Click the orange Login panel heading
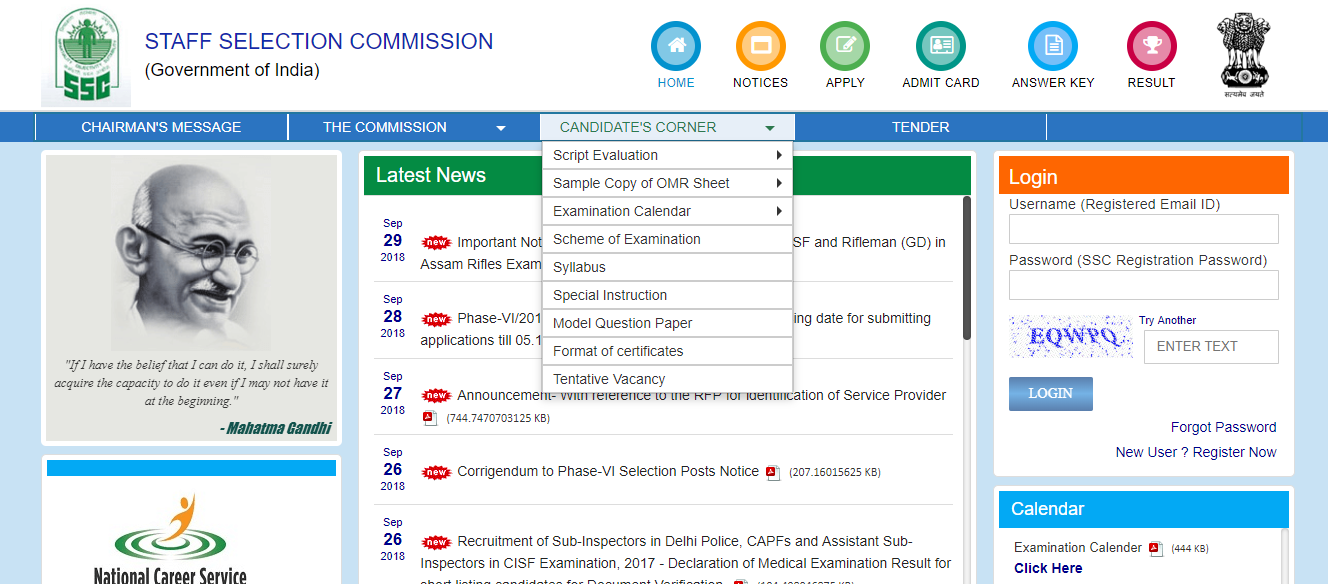This screenshot has height=584, width=1328. click(x=1143, y=175)
